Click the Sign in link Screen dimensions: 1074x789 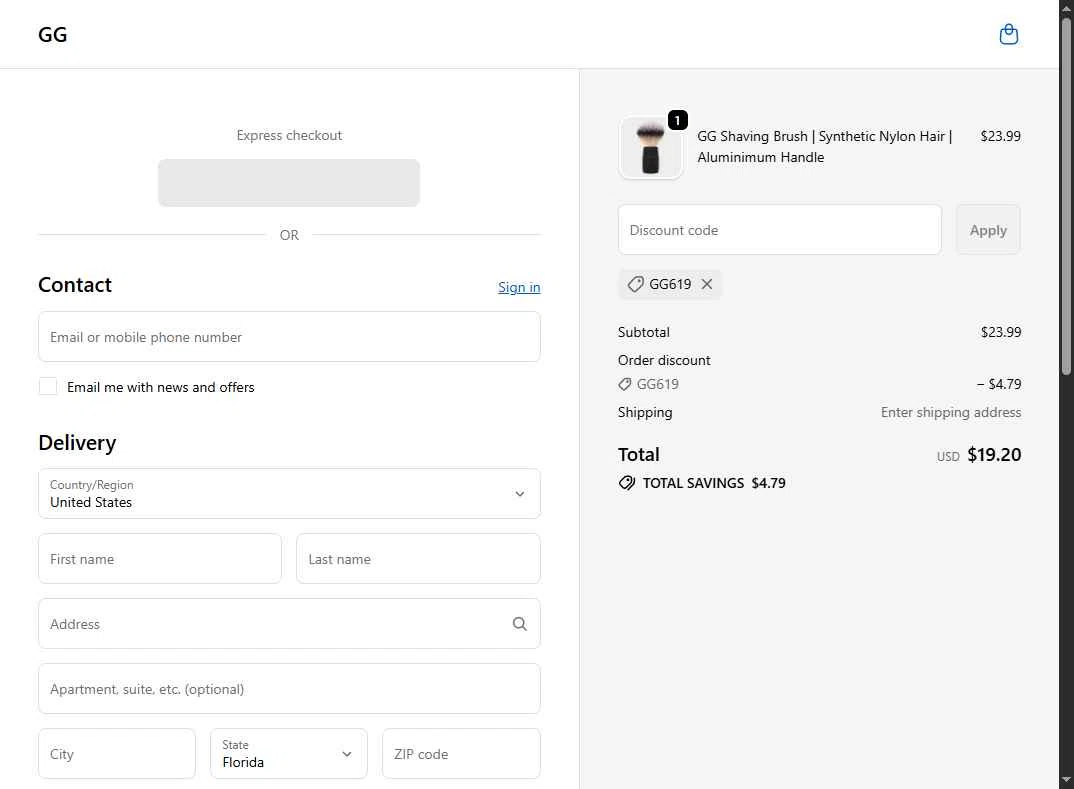tap(519, 287)
